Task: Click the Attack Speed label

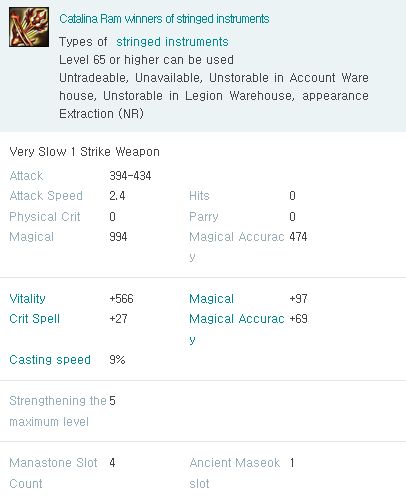Action: [46, 196]
